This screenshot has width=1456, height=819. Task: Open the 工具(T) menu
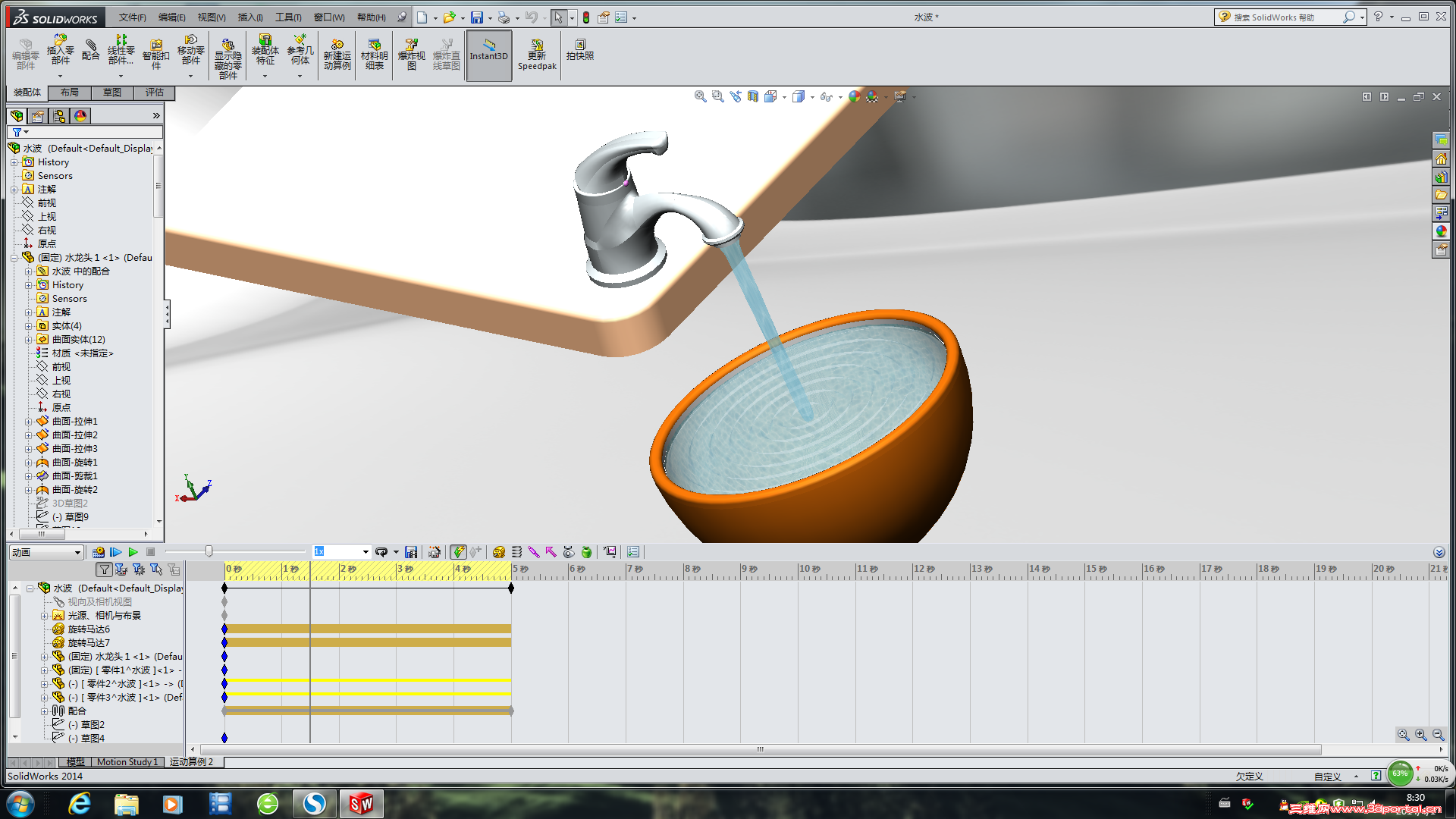point(287,17)
